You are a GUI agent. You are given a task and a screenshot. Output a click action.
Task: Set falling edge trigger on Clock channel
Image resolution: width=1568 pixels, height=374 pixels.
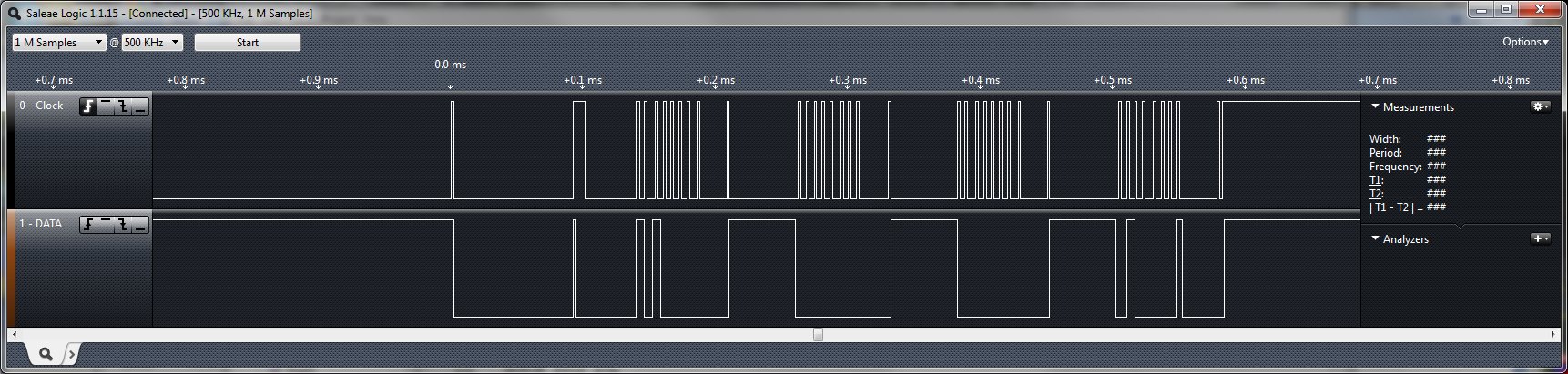[123, 106]
